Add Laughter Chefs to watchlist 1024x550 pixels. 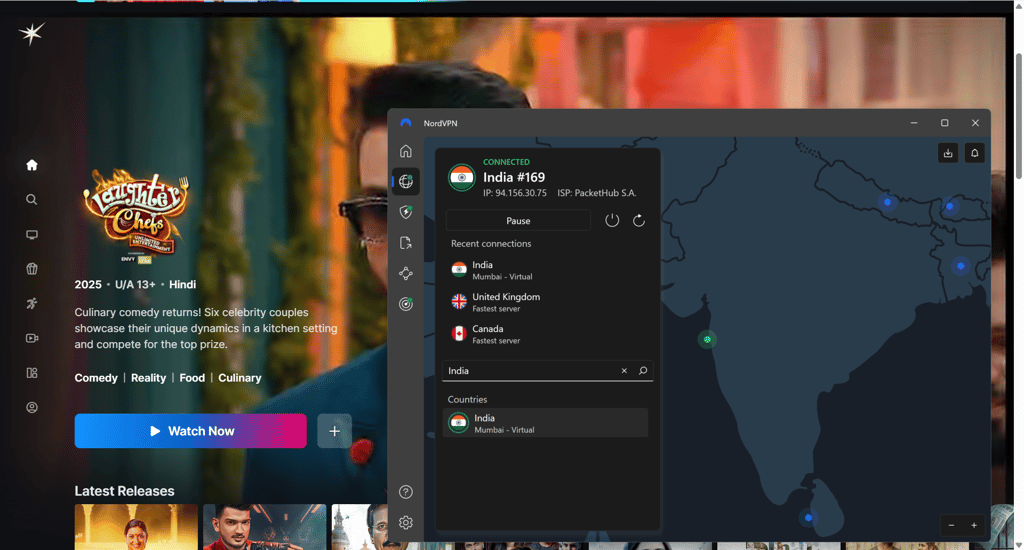point(334,430)
